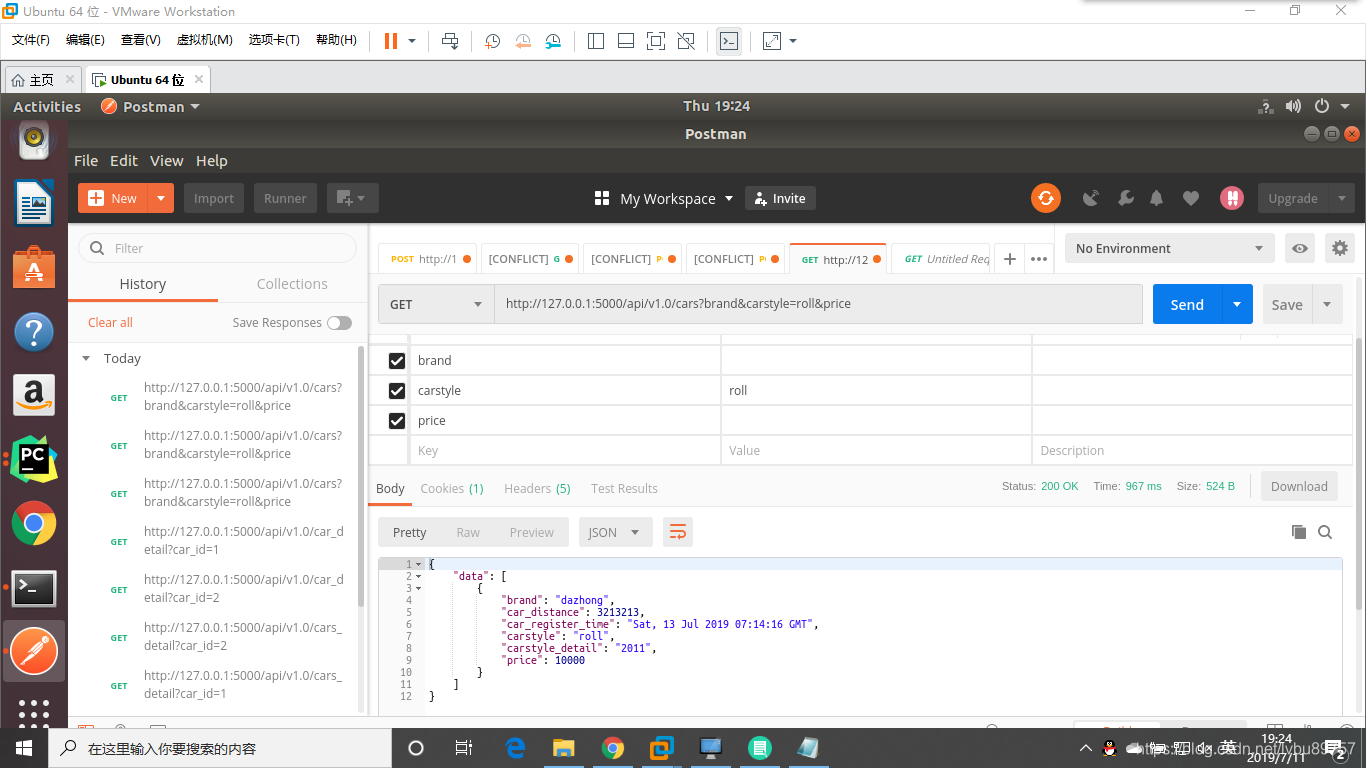Screen dimensions: 1366x768
Task: Open manage environments gear icon
Action: click(x=1340, y=248)
